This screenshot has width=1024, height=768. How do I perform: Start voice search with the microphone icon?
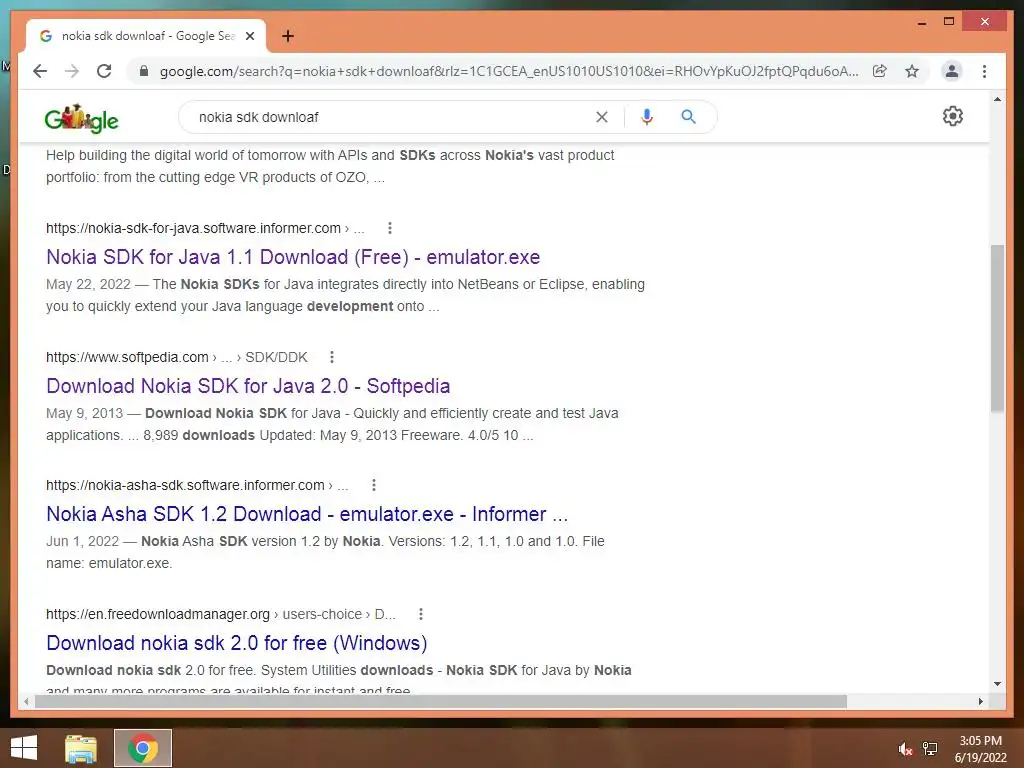click(x=647, y=117)
